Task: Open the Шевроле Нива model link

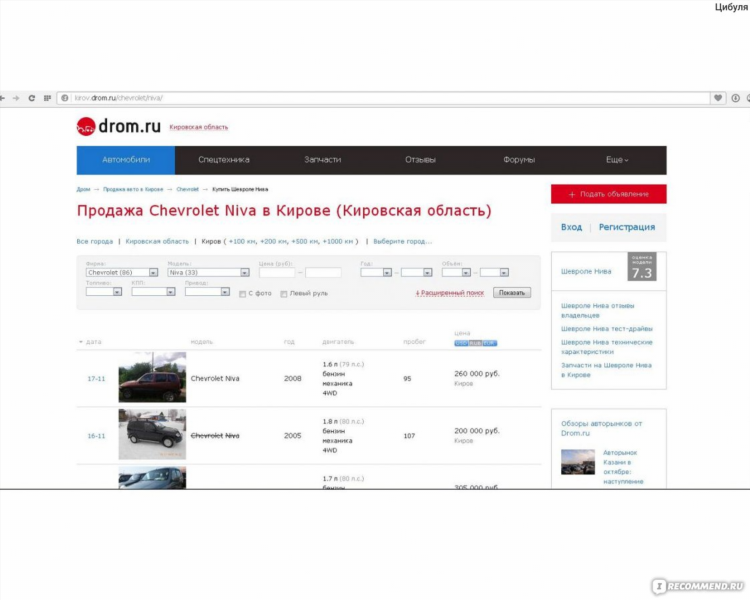Action: tap(586, 271)
